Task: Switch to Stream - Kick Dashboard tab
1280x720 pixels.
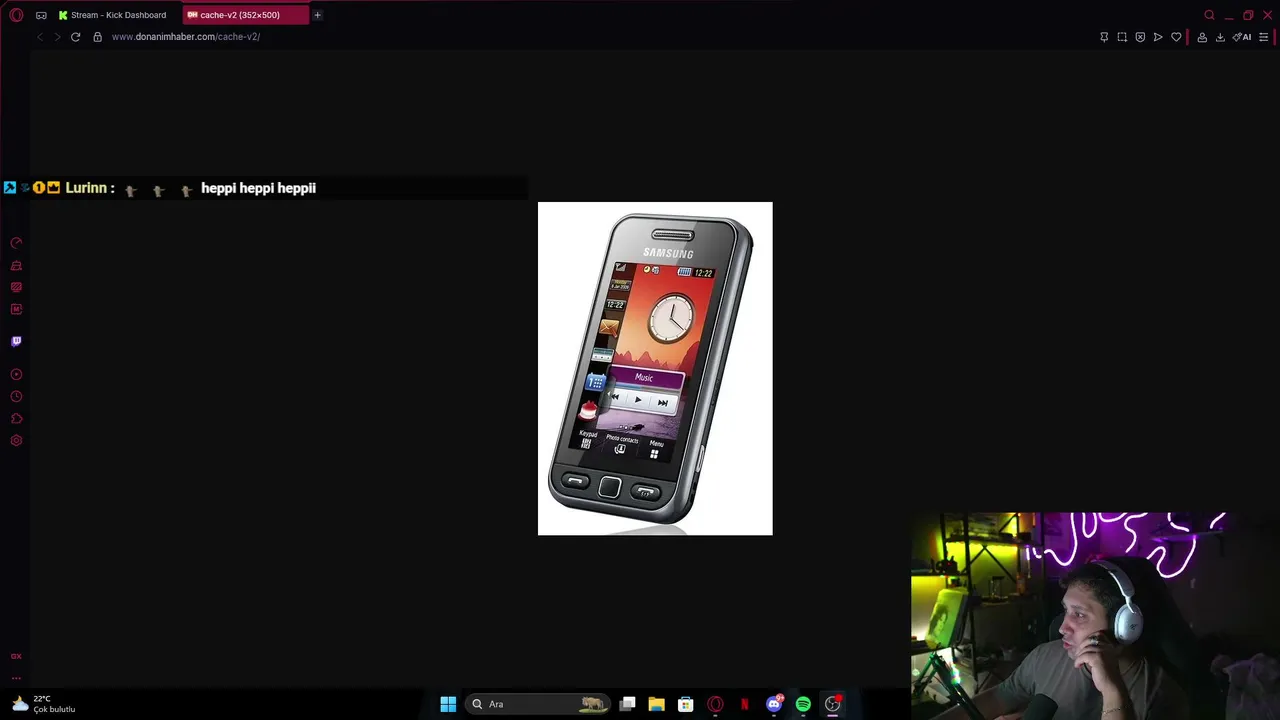Action: pyautogui.click(x=112, y=15)
